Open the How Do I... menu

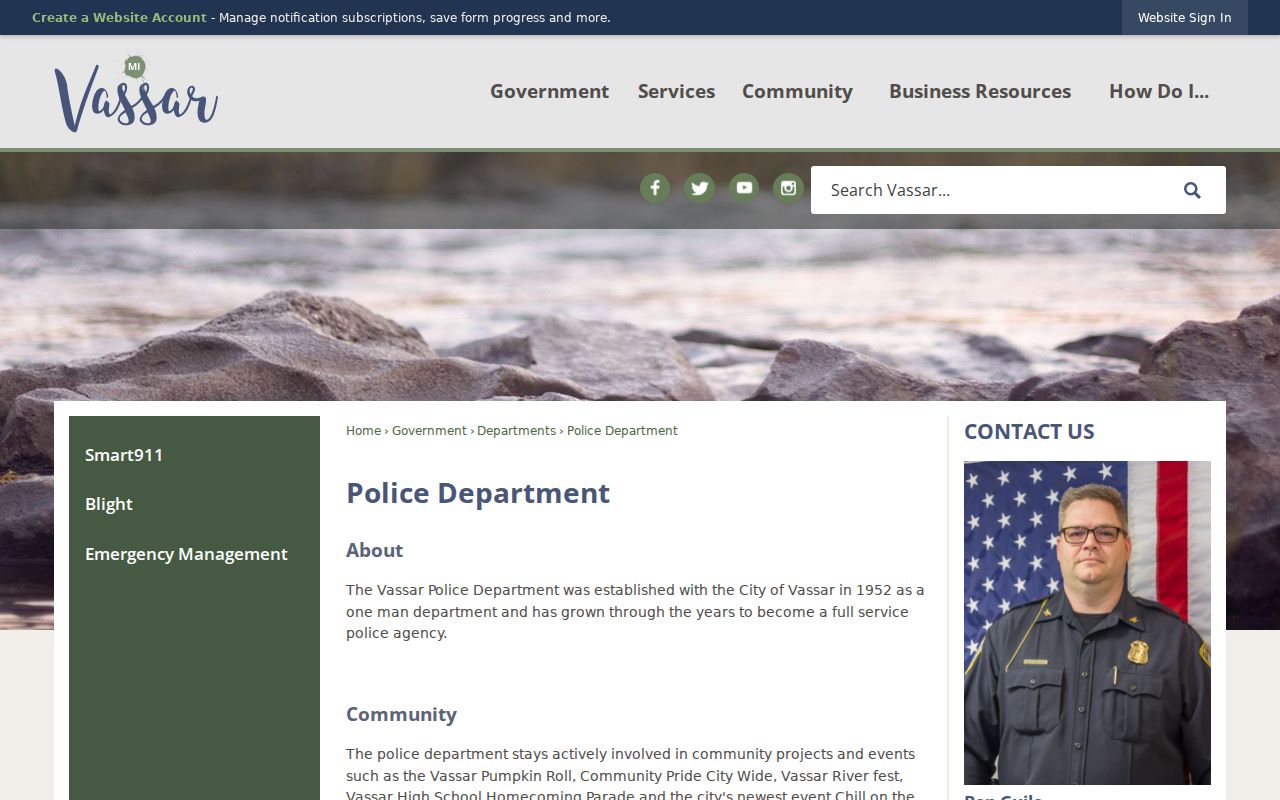[1159, 91]
